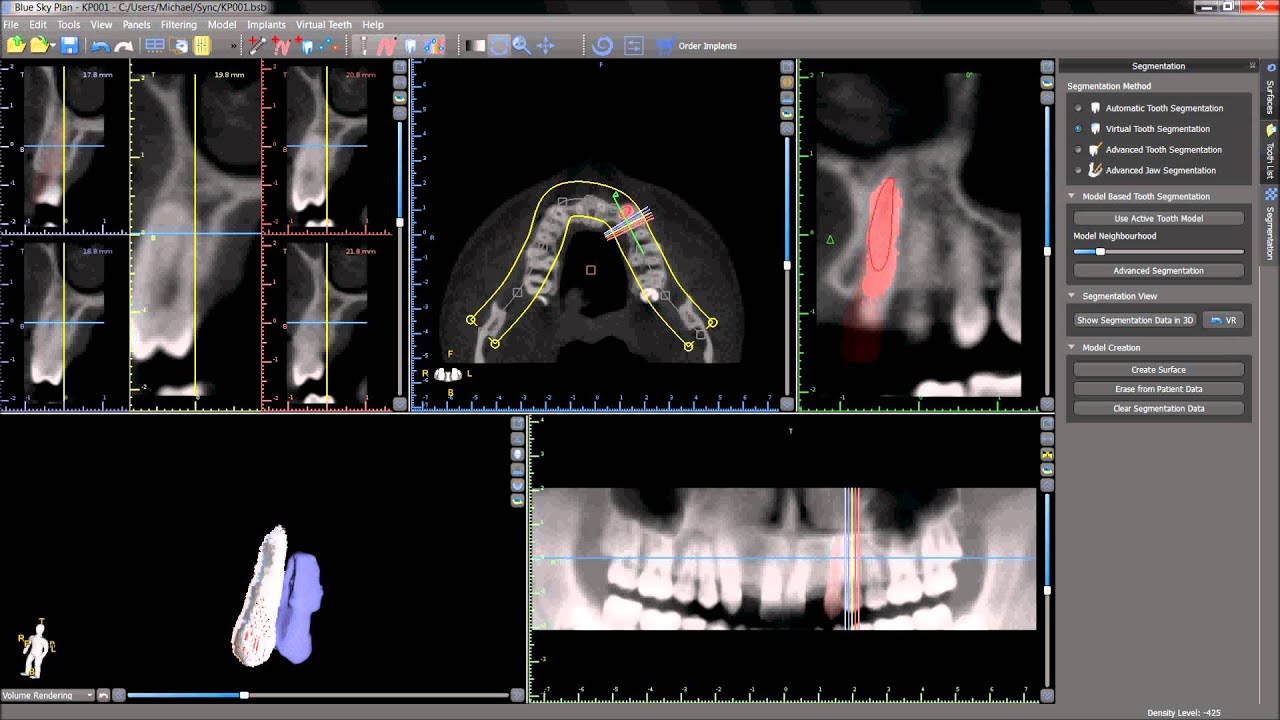Image resolution: width=1280 pixels, height=720 pixels.
Task: Click the blue table layout icon
Action: 155,46
